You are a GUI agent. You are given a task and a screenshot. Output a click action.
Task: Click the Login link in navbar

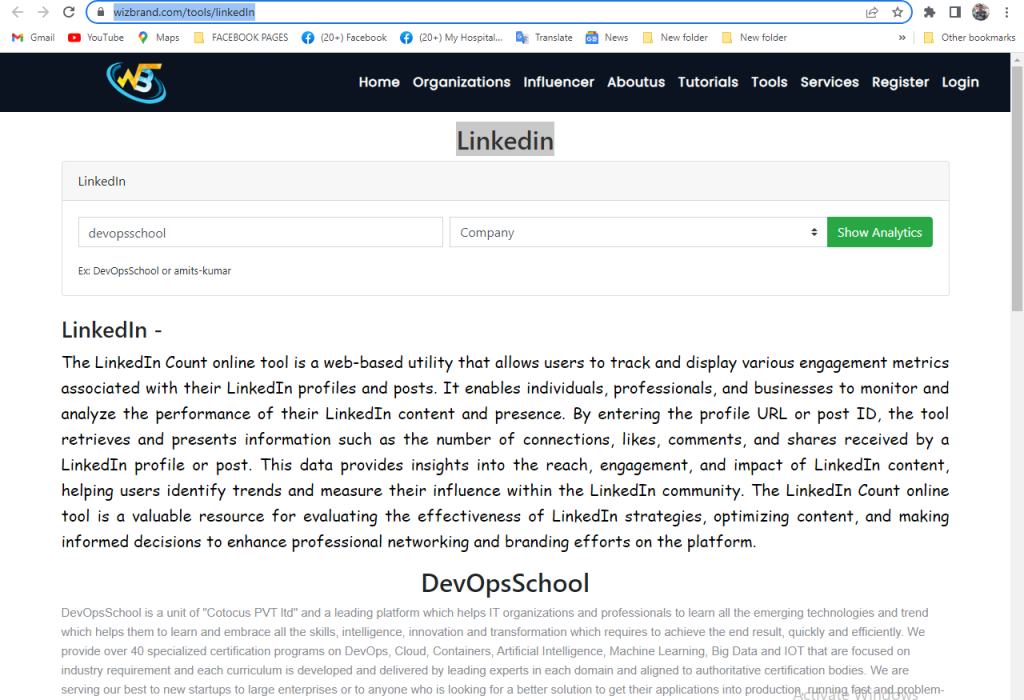pos(960,82)
